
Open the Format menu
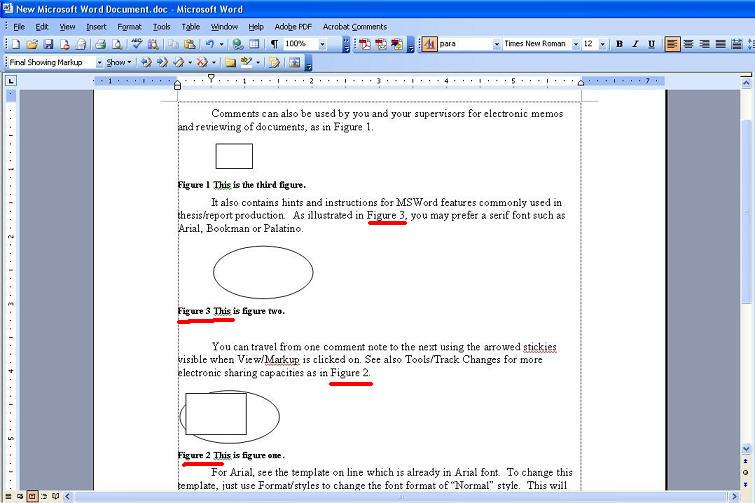(129, 26)
